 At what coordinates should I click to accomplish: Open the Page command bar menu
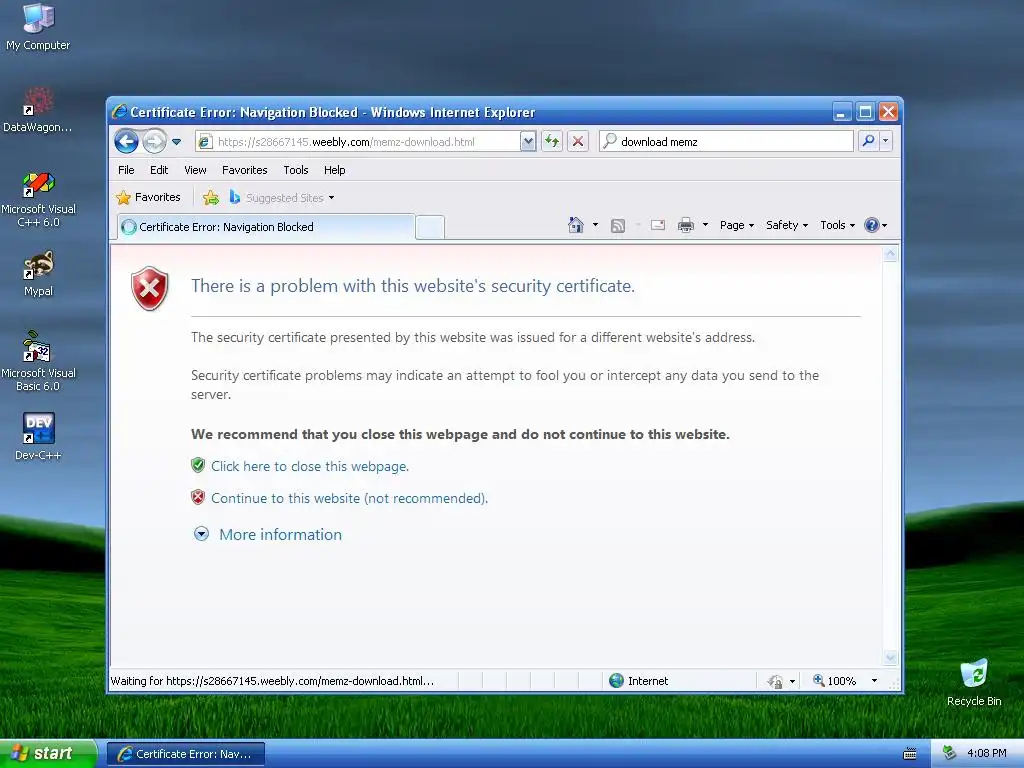click(x=737, y=225)
